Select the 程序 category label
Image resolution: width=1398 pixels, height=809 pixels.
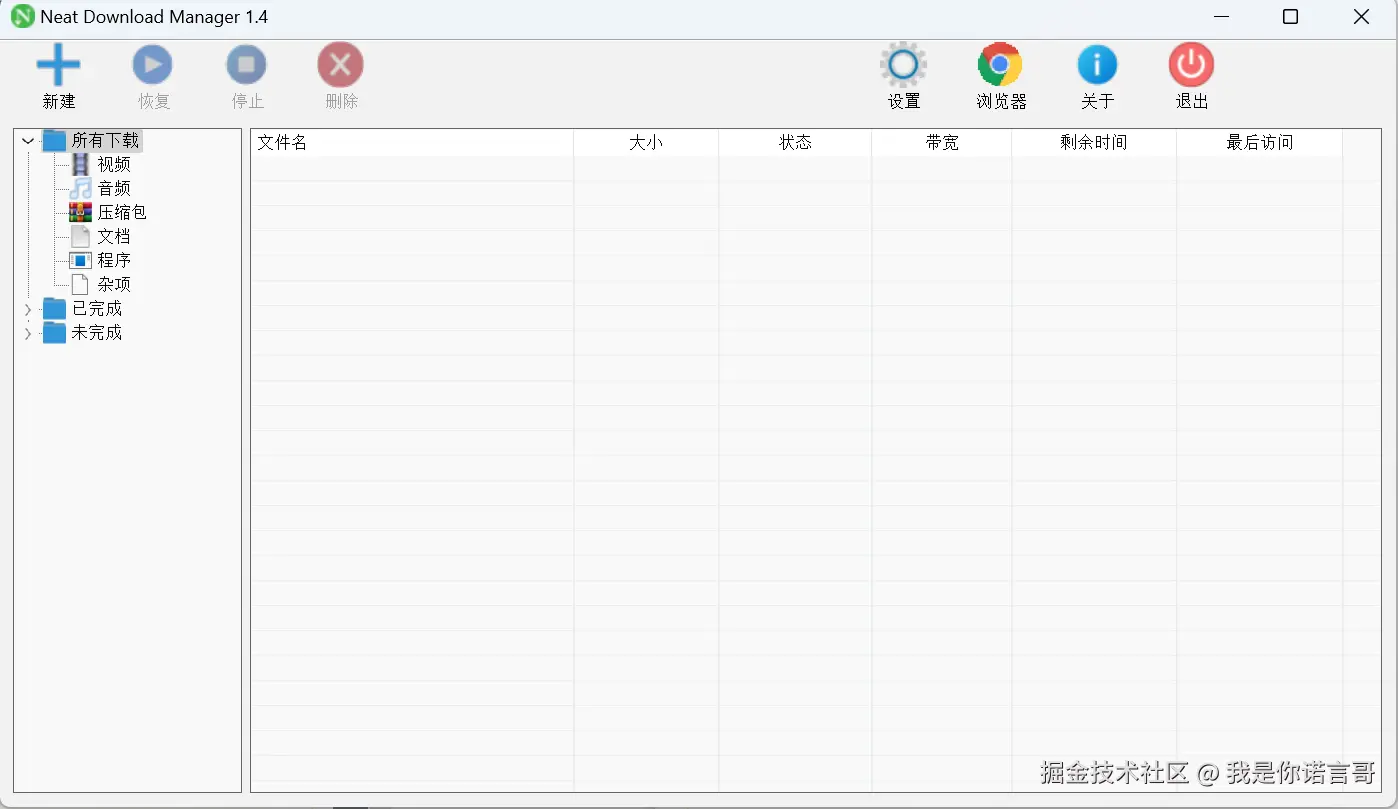[x=114, y=260]
